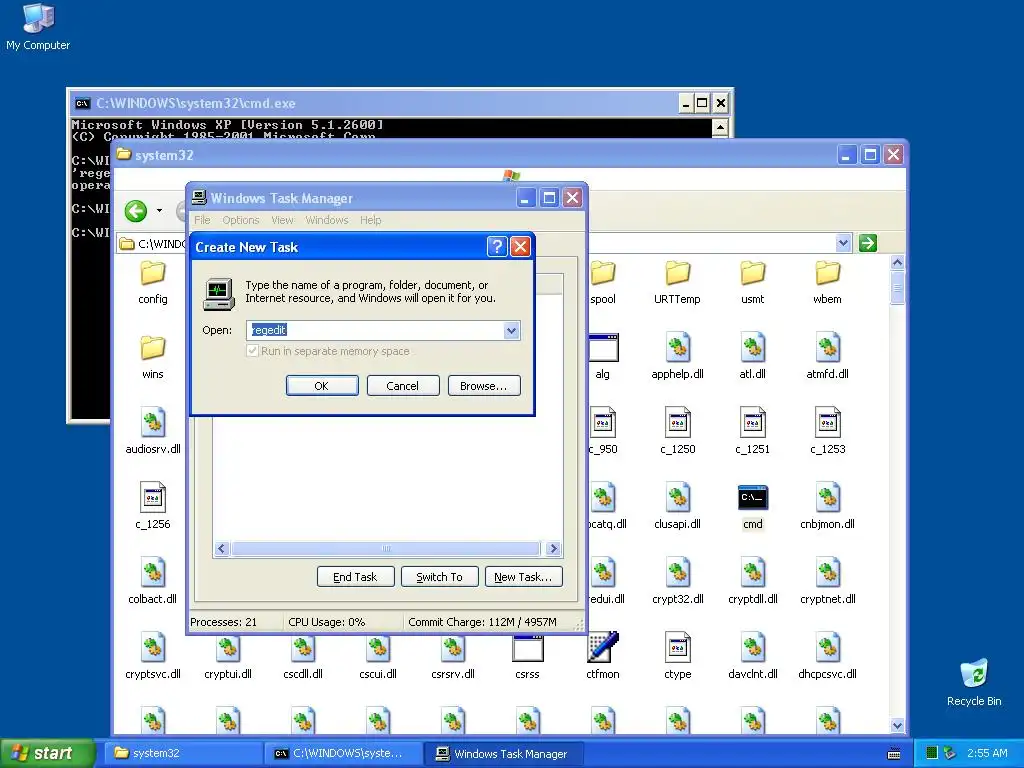Select the c_1256 file icon

click(153, 498)
